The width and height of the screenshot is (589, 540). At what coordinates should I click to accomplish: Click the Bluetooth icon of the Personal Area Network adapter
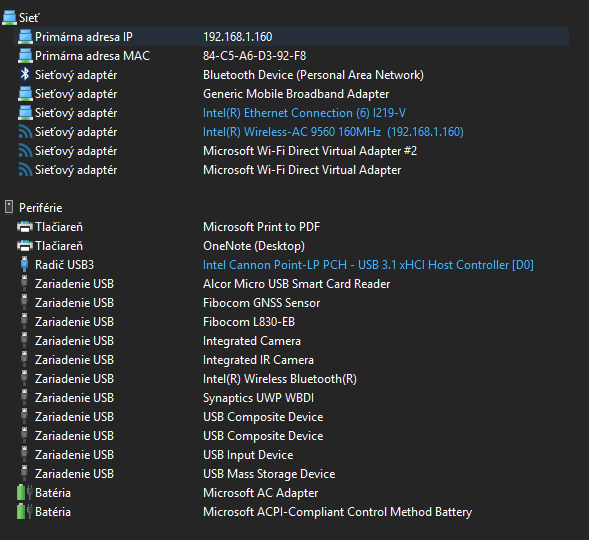[25, 74]
